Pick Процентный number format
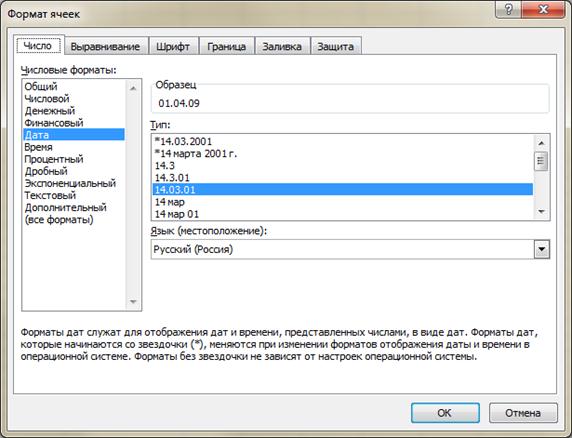572x438 pixels. (73, 159)
